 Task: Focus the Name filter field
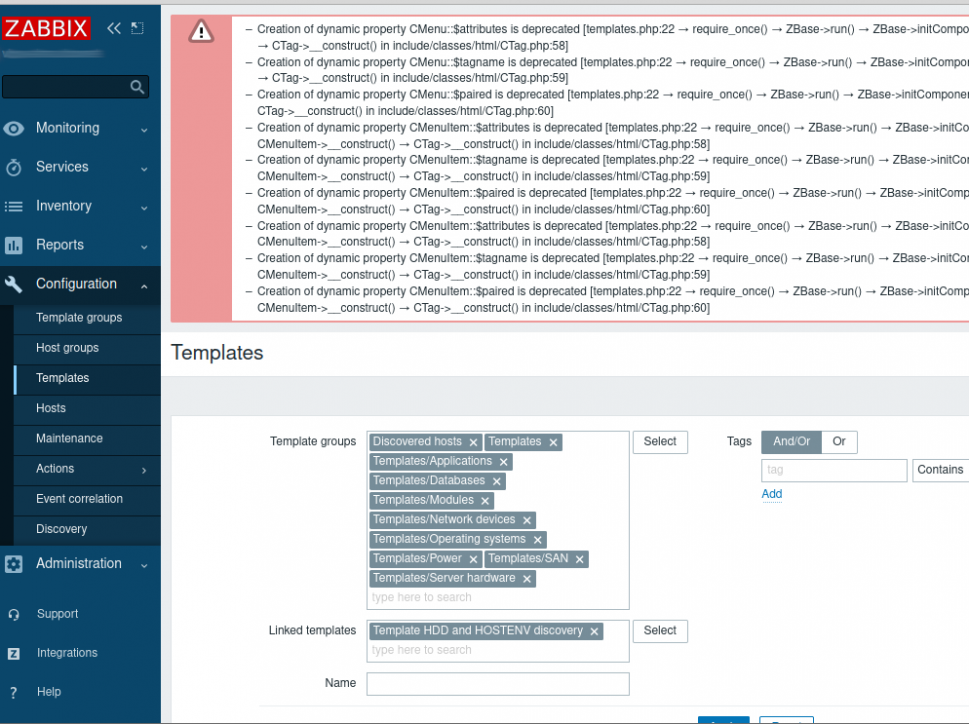point(498,684)
